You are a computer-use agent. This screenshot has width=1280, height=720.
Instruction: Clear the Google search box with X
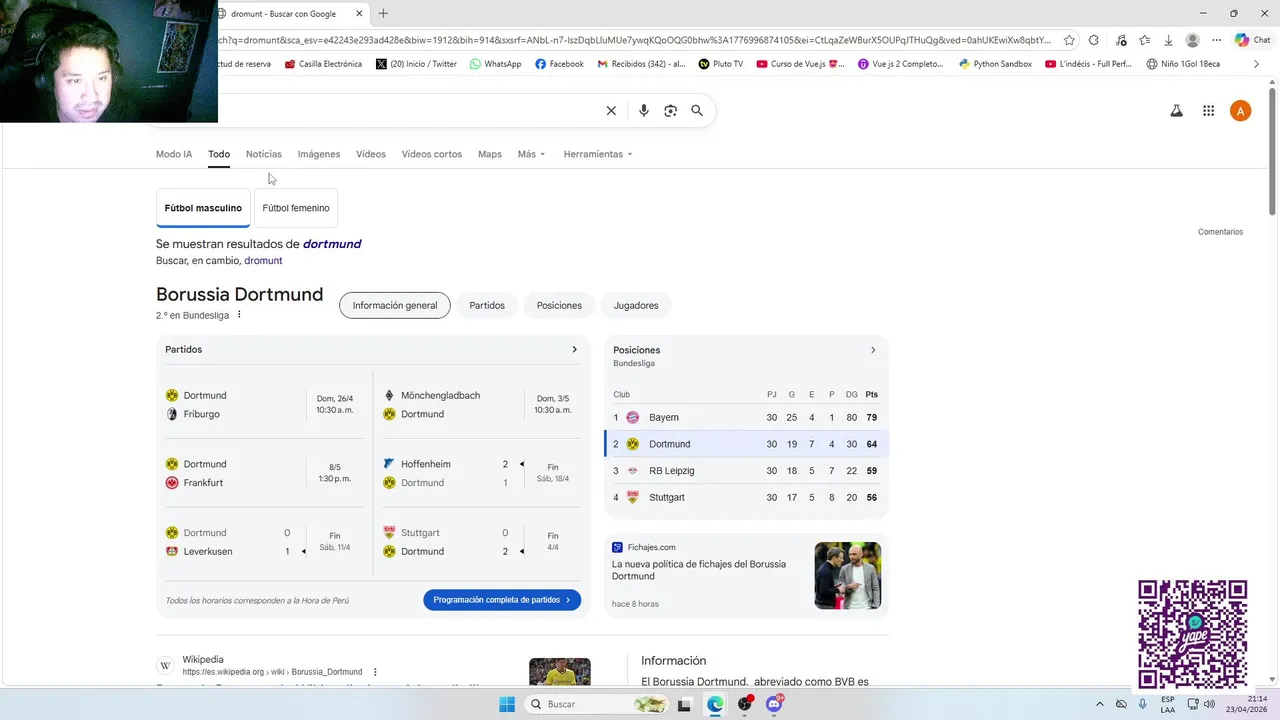click(611, 111)
